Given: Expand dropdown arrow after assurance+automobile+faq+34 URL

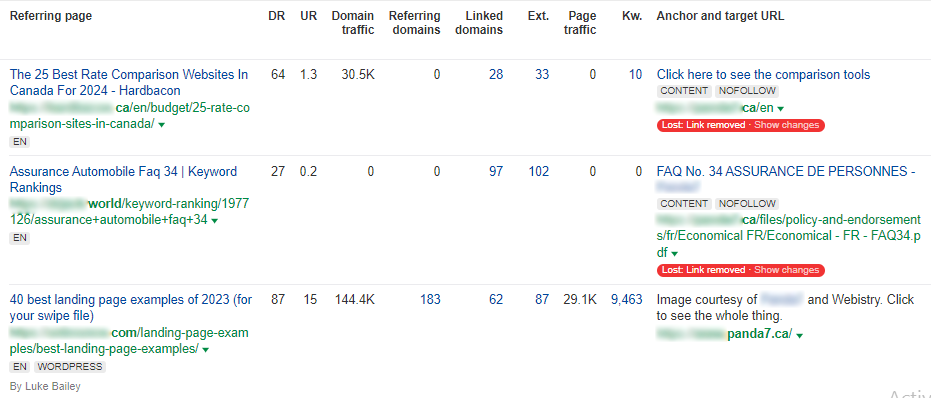Looking at the screenshot, I should click(x=214, y=221).
